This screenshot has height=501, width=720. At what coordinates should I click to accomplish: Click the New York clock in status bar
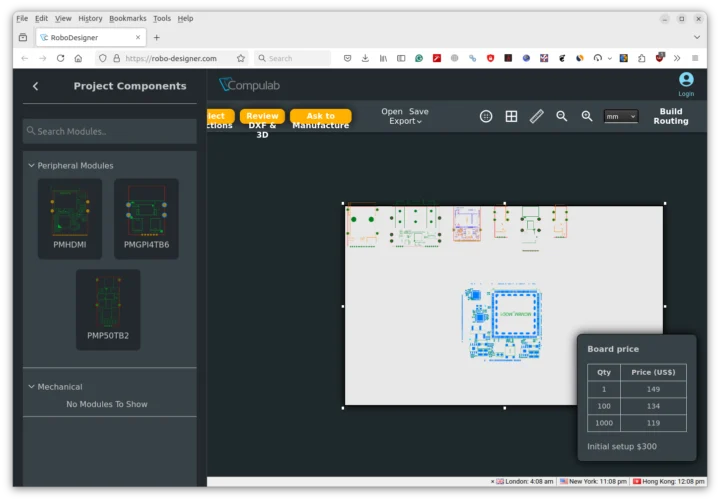593,481
